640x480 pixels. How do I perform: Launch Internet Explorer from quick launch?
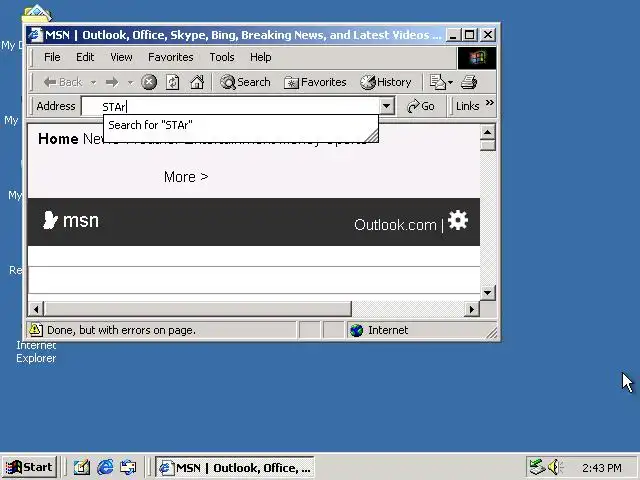105,467
